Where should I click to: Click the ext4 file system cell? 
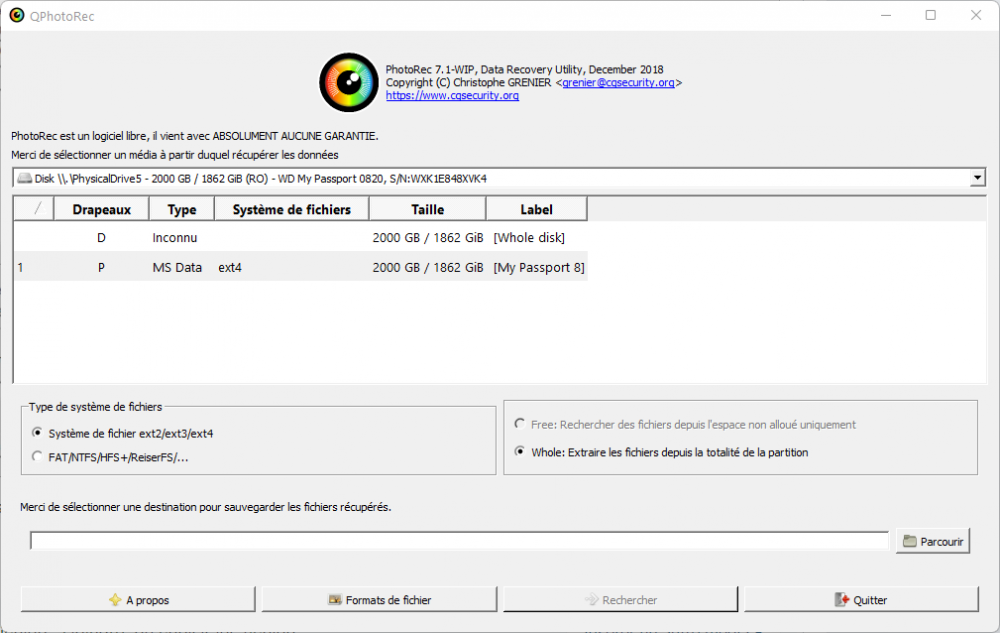pos(230,268)
